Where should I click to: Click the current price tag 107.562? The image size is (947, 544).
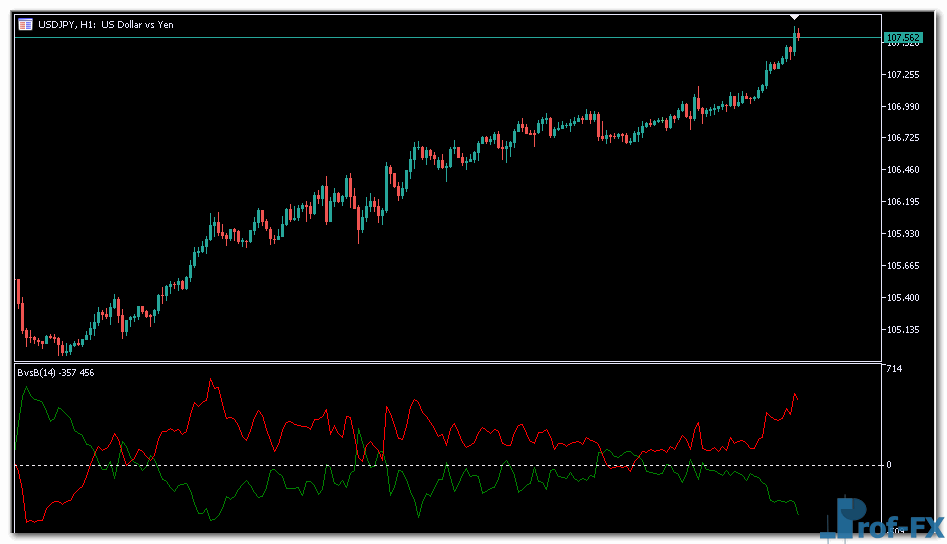pyautogui.click(x=903, y=38)
